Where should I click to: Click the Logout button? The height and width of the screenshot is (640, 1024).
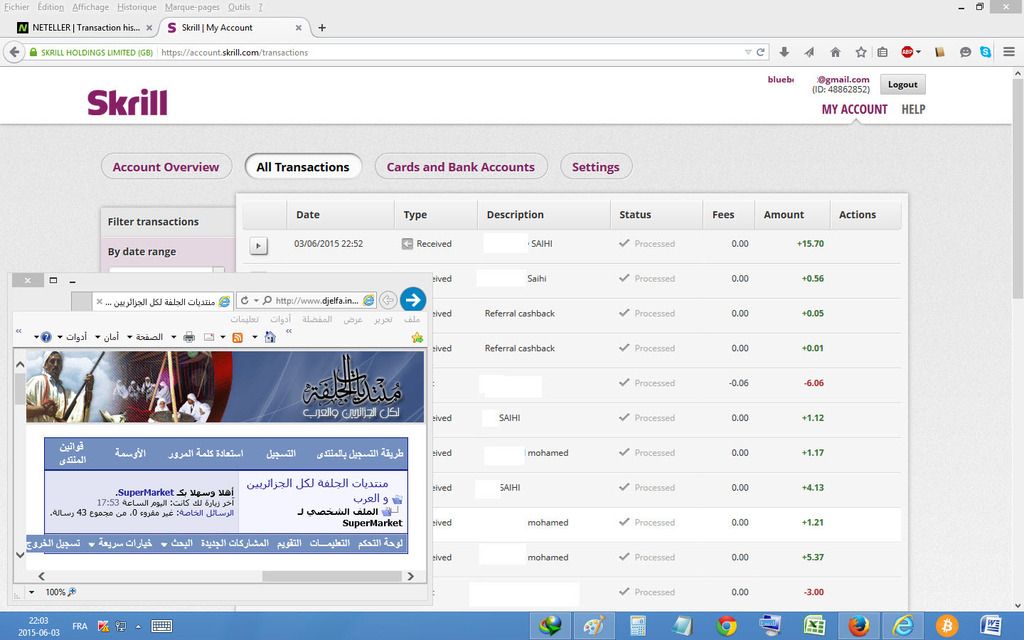tap(903, 84)
